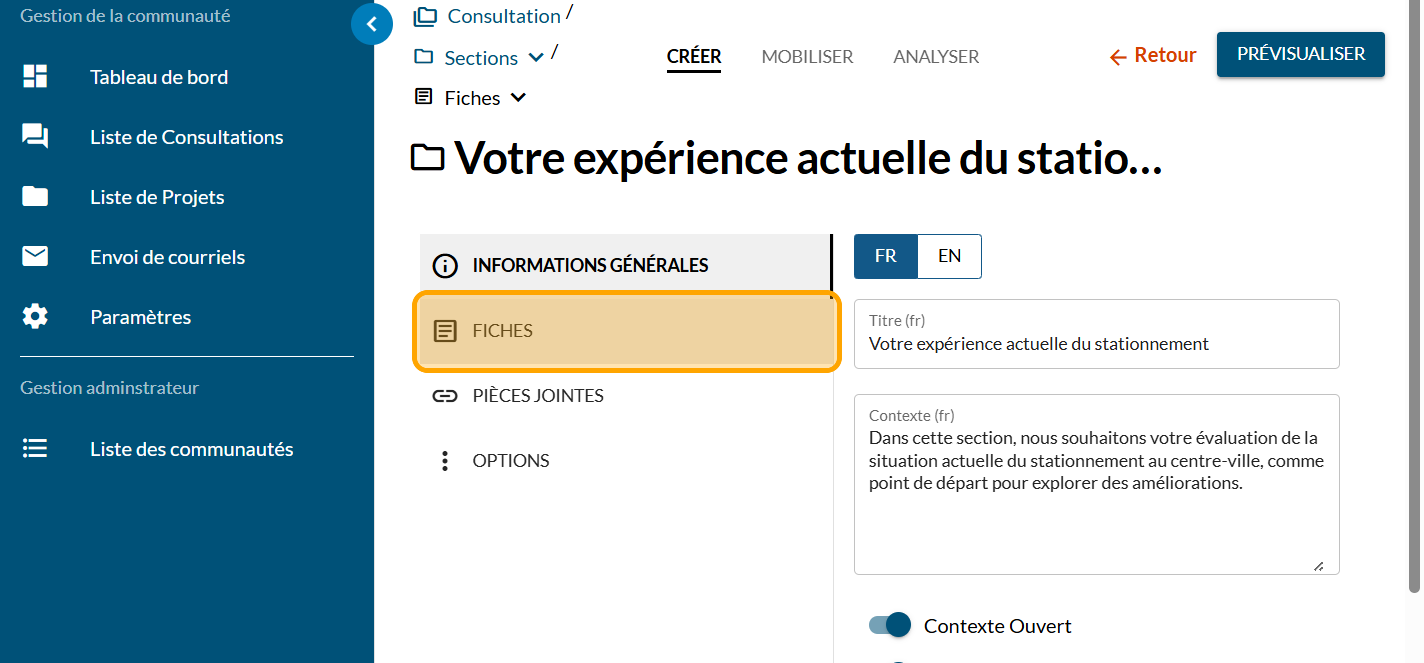The height and width of the screenshot is (663, 1424).
Task: Click the Liste des communautés list icon
Action: [x=35, y=449]
